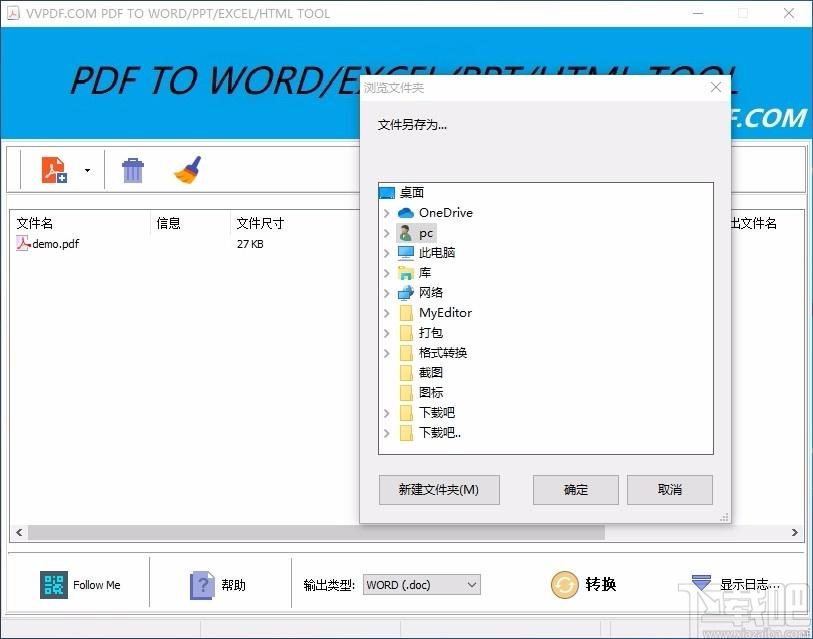Click the 转换 convert circular arrow icon
The height and width of the screenshot is (639, 813).
(x=565, y=585)
